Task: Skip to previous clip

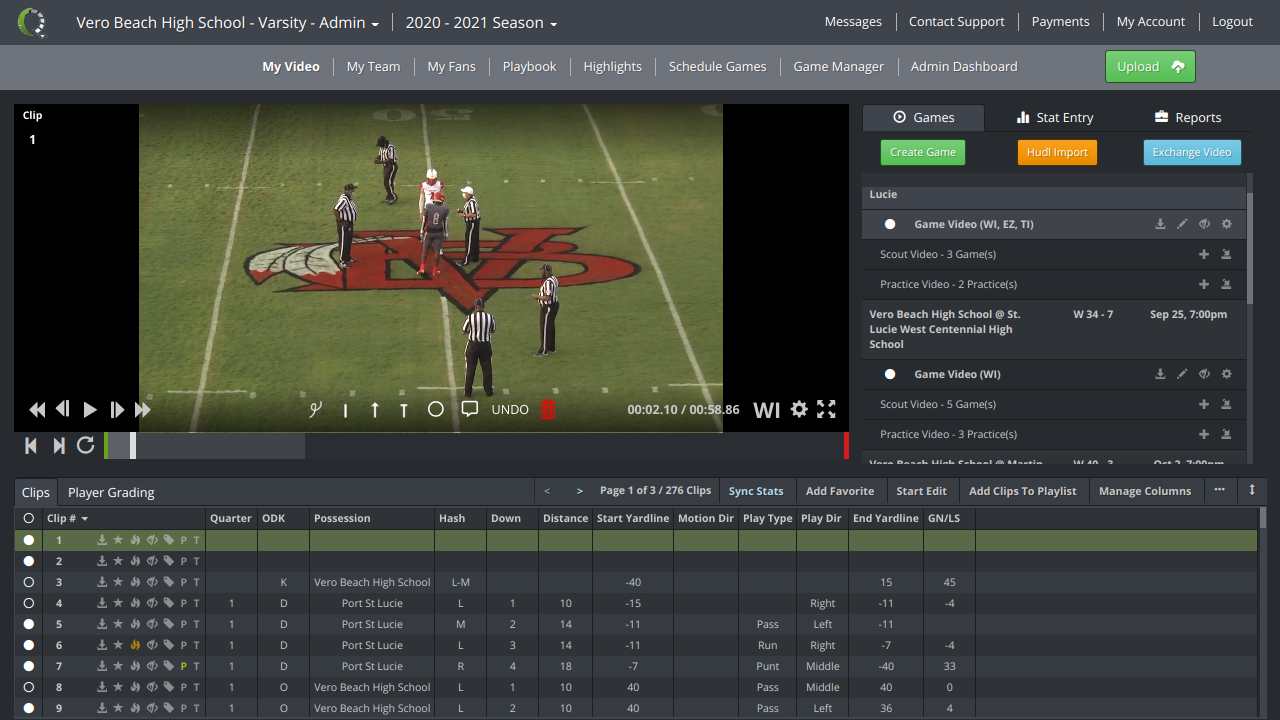Action: [31, 445]
